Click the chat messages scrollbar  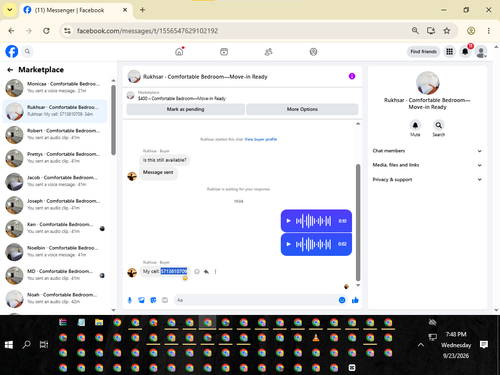coord(358,222)
